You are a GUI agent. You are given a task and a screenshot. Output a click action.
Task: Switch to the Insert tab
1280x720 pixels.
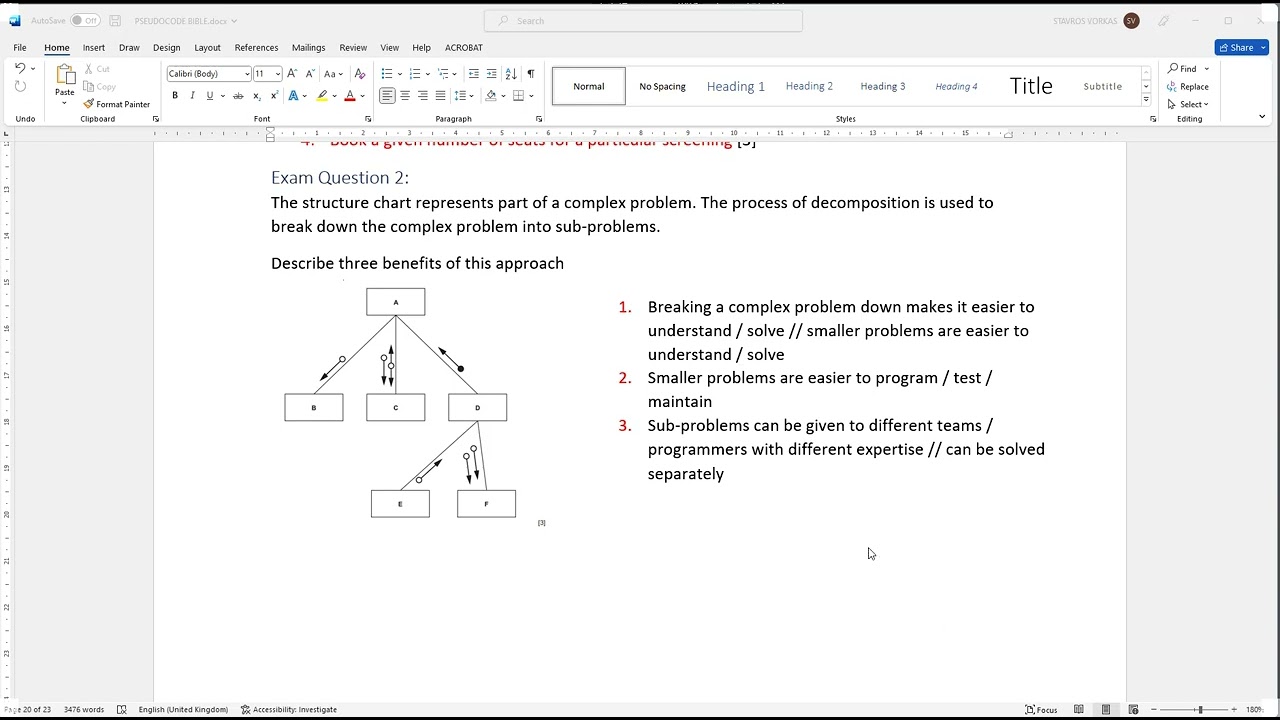pos(94,48)
